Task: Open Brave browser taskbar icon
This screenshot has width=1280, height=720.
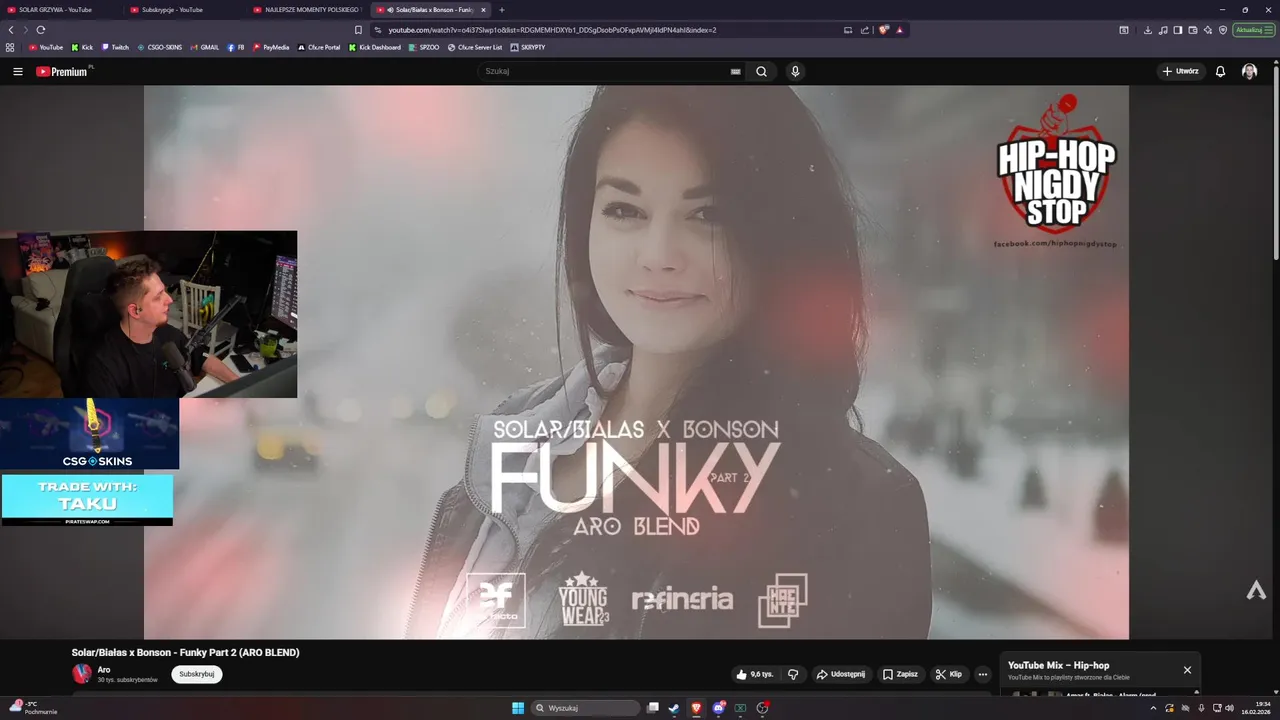Action: [x=696, y=708]
